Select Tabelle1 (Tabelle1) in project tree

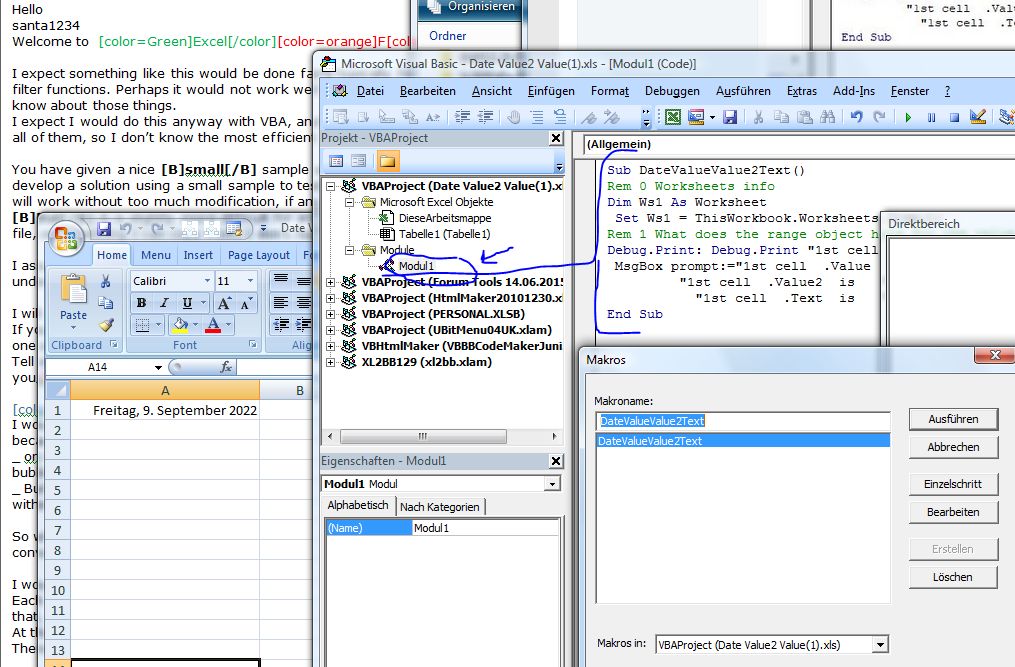coord(445,234)
